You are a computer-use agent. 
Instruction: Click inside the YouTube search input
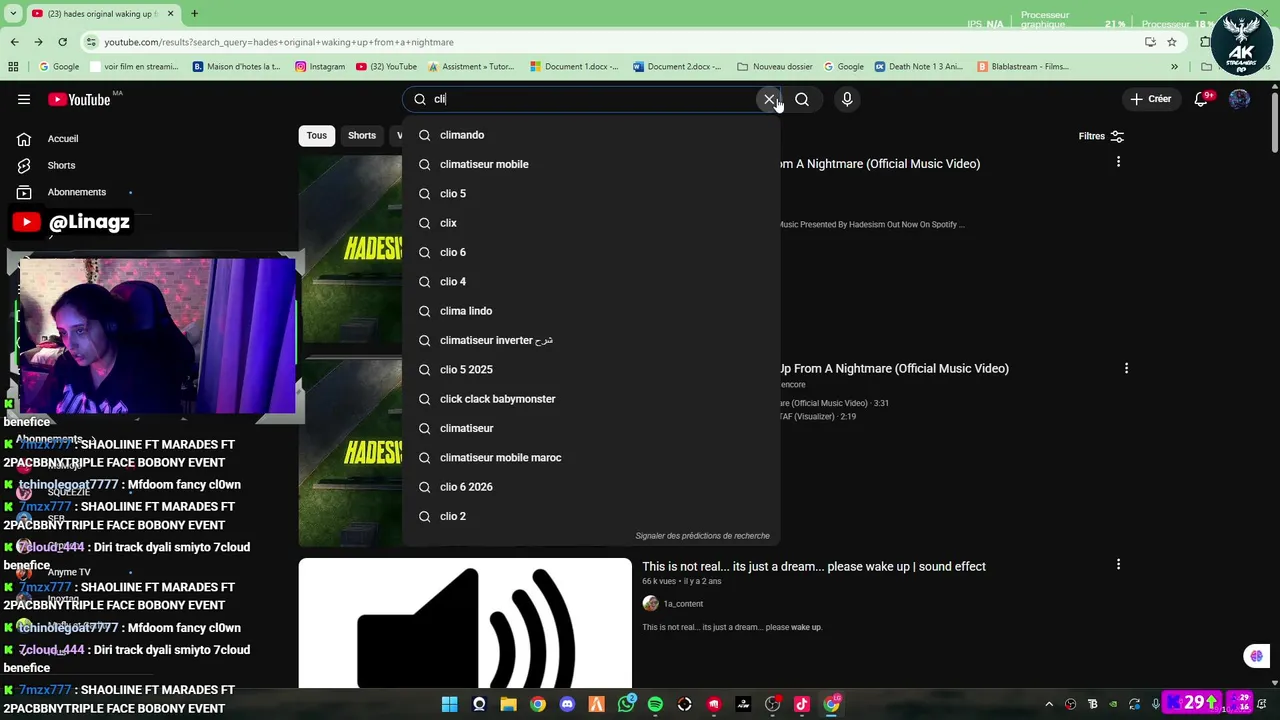pyautogui.click(x=590, y=99)
